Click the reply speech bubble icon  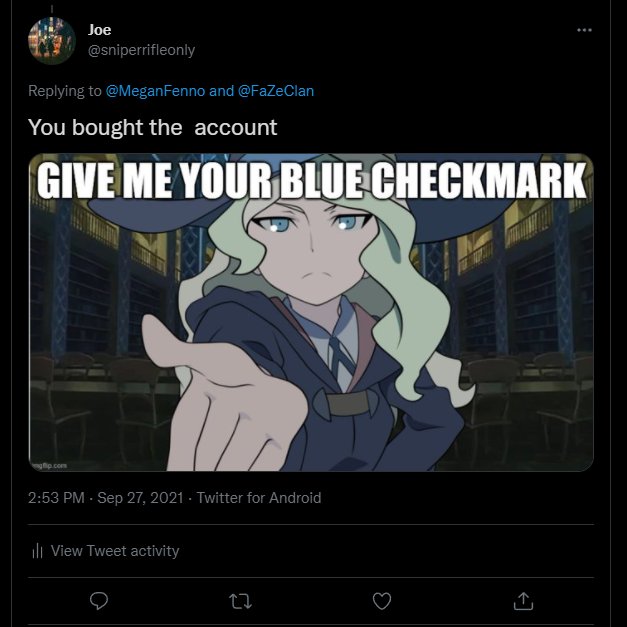pos(99,601)
